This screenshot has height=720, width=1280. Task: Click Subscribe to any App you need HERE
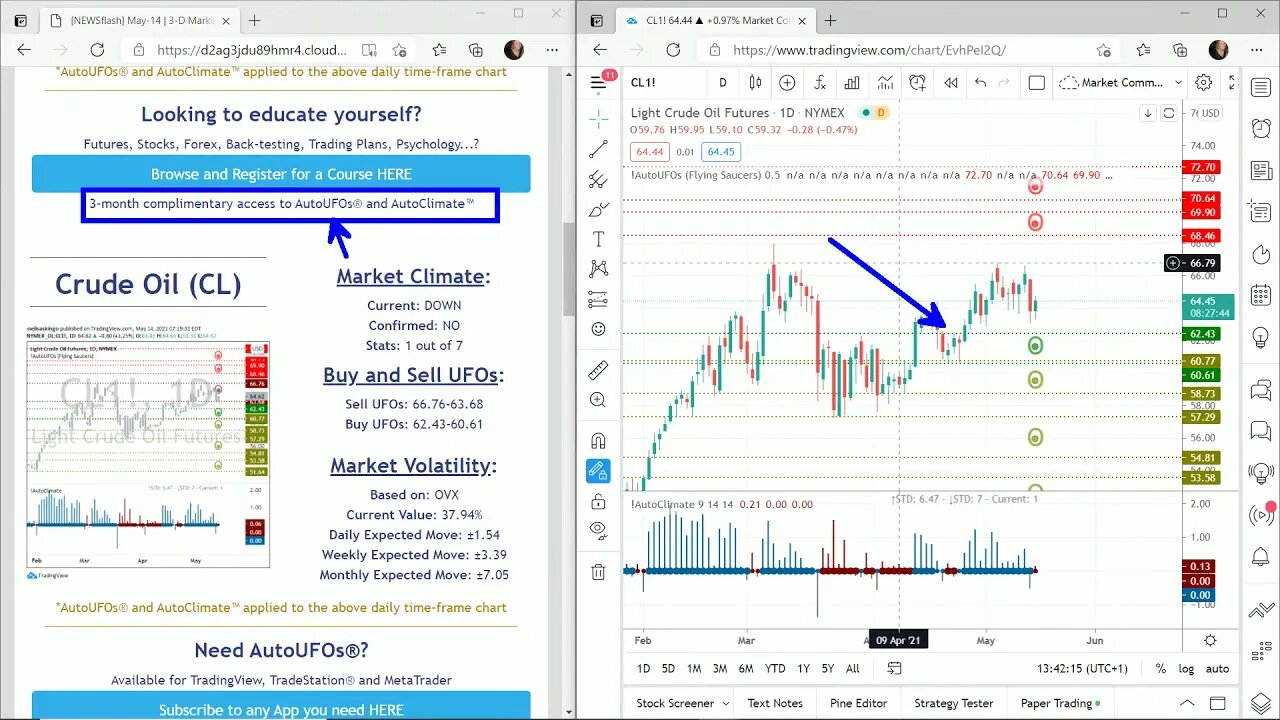pos(281,709)
